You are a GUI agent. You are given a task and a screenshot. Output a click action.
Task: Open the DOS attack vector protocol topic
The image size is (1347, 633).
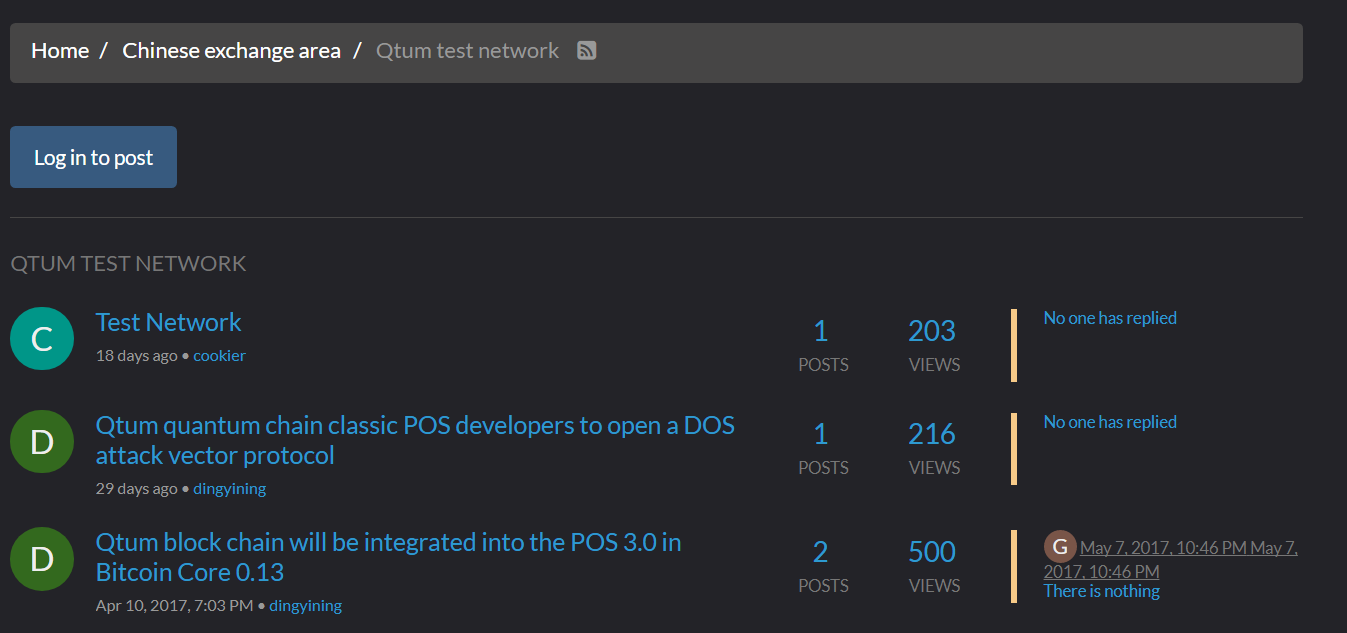pyautogui.click(x=415, y=440)
